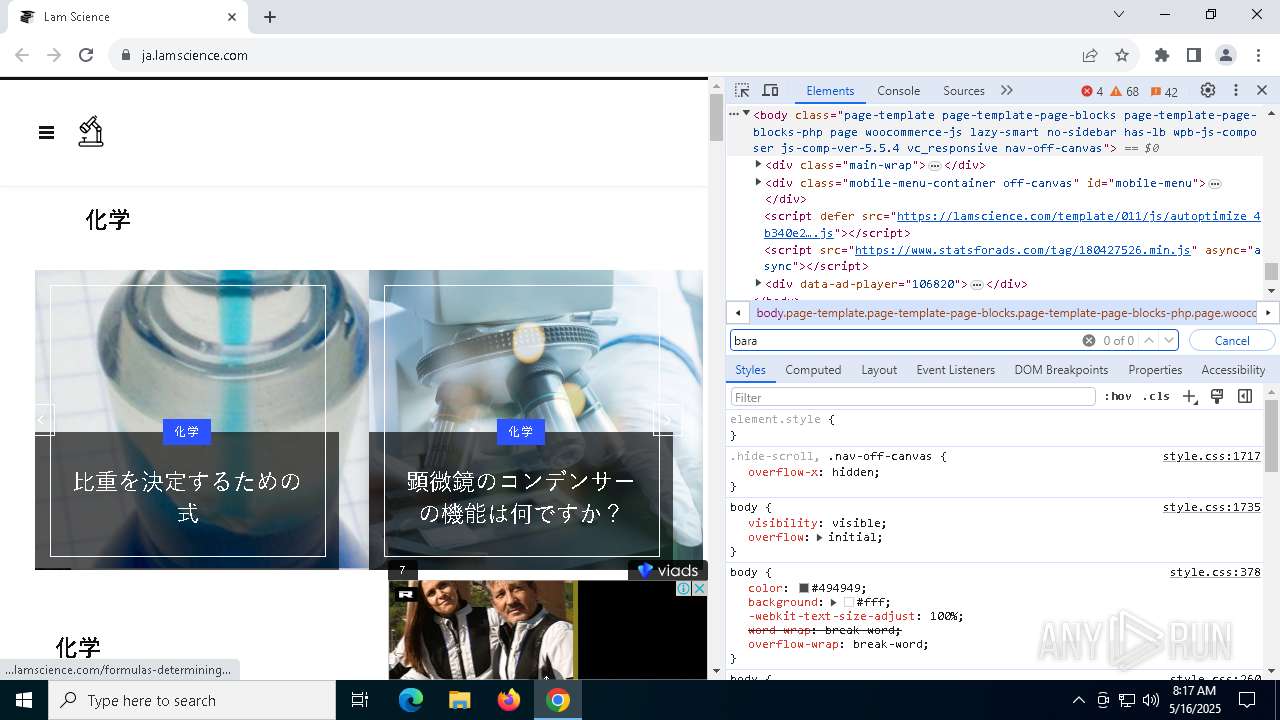
Task: Reload the current page
Action: coord(86,55)
